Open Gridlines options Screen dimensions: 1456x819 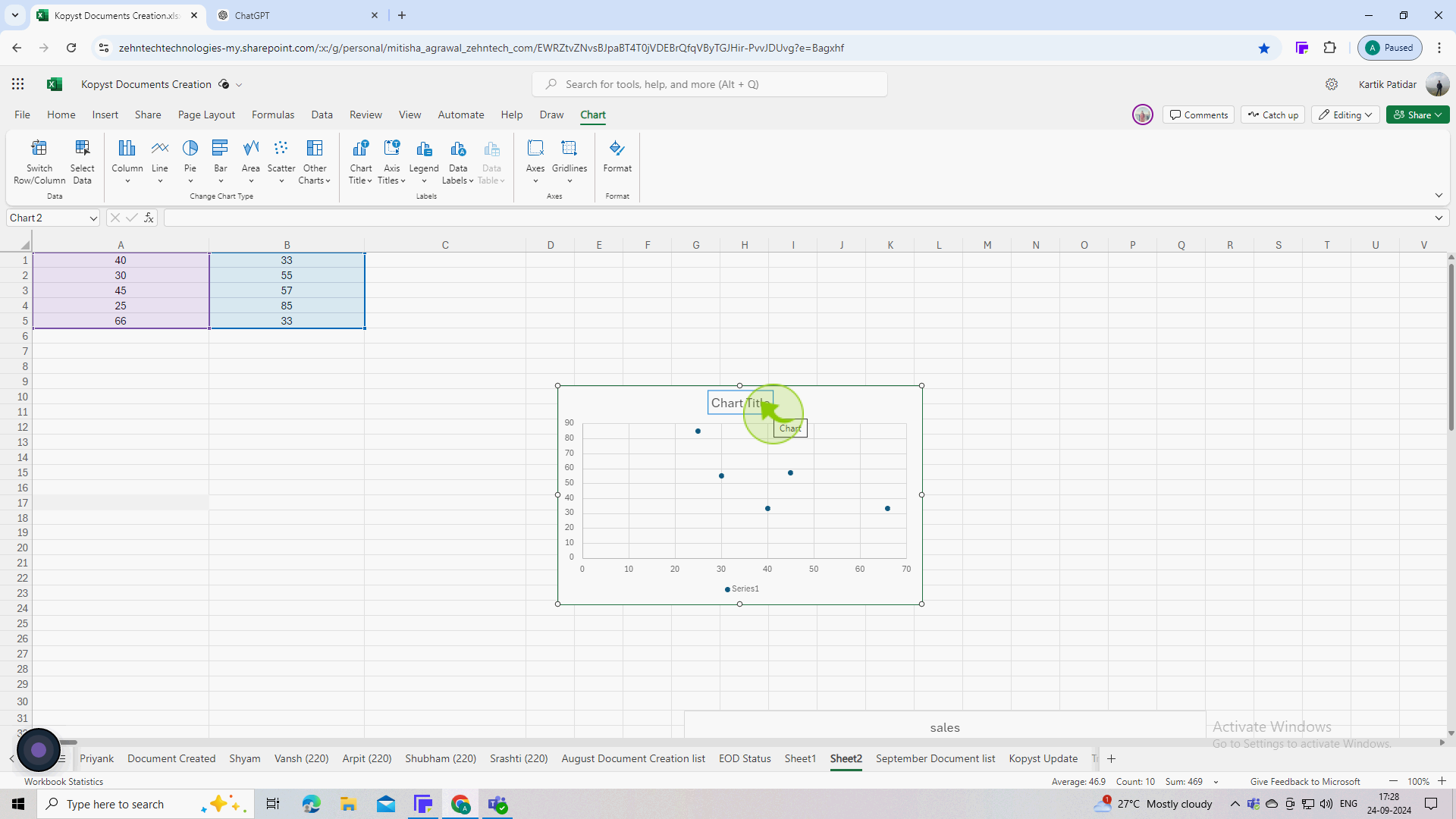coord(570,162)
